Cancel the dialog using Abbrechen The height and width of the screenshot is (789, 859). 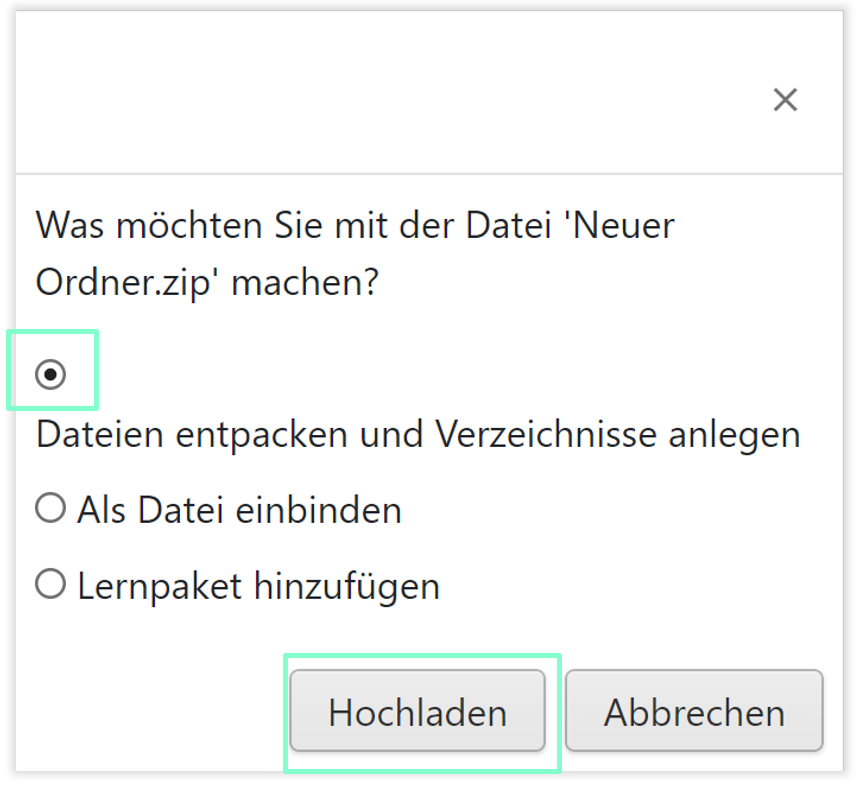click(694, 712)
